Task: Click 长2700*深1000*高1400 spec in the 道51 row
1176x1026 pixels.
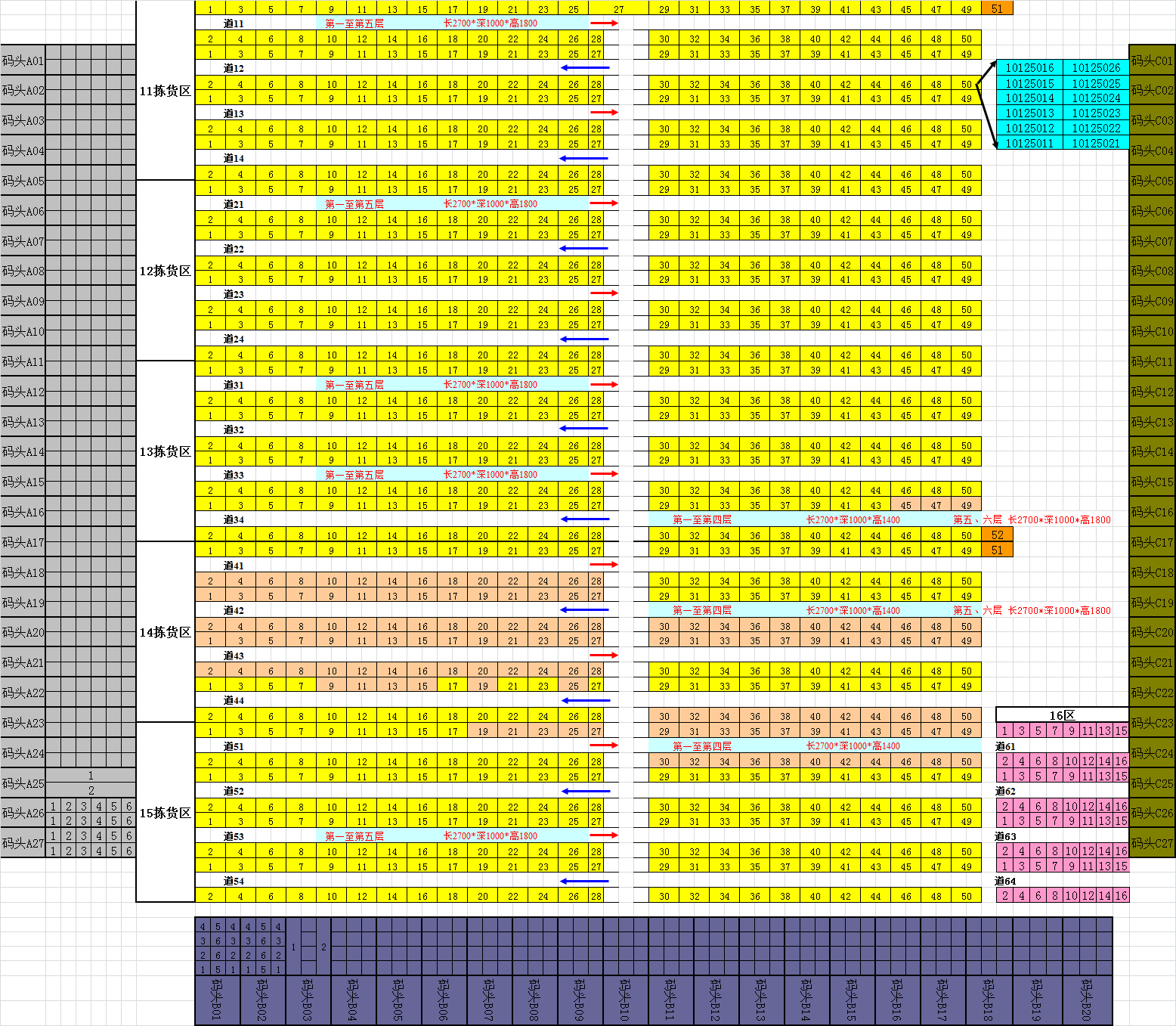Action: tap(853, 746)
